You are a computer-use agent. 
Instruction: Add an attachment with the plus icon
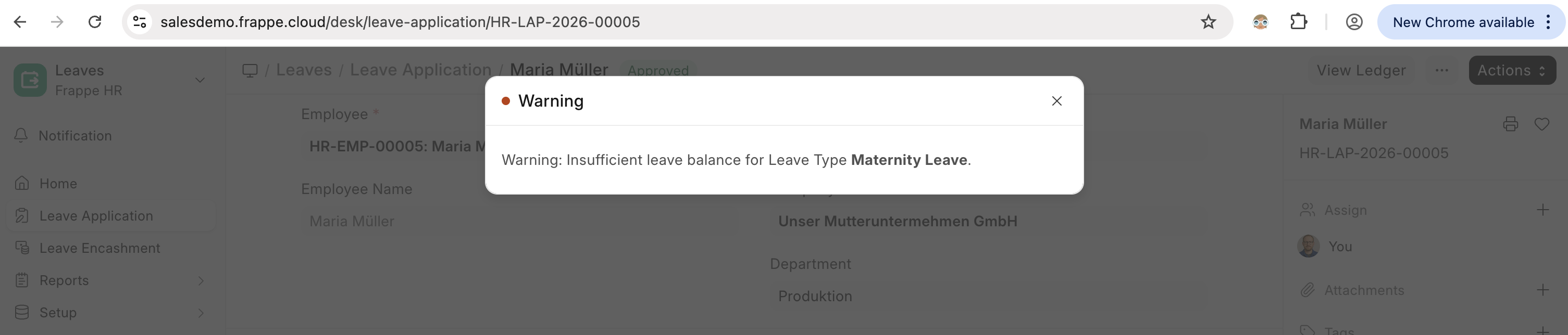(1542, 290)
